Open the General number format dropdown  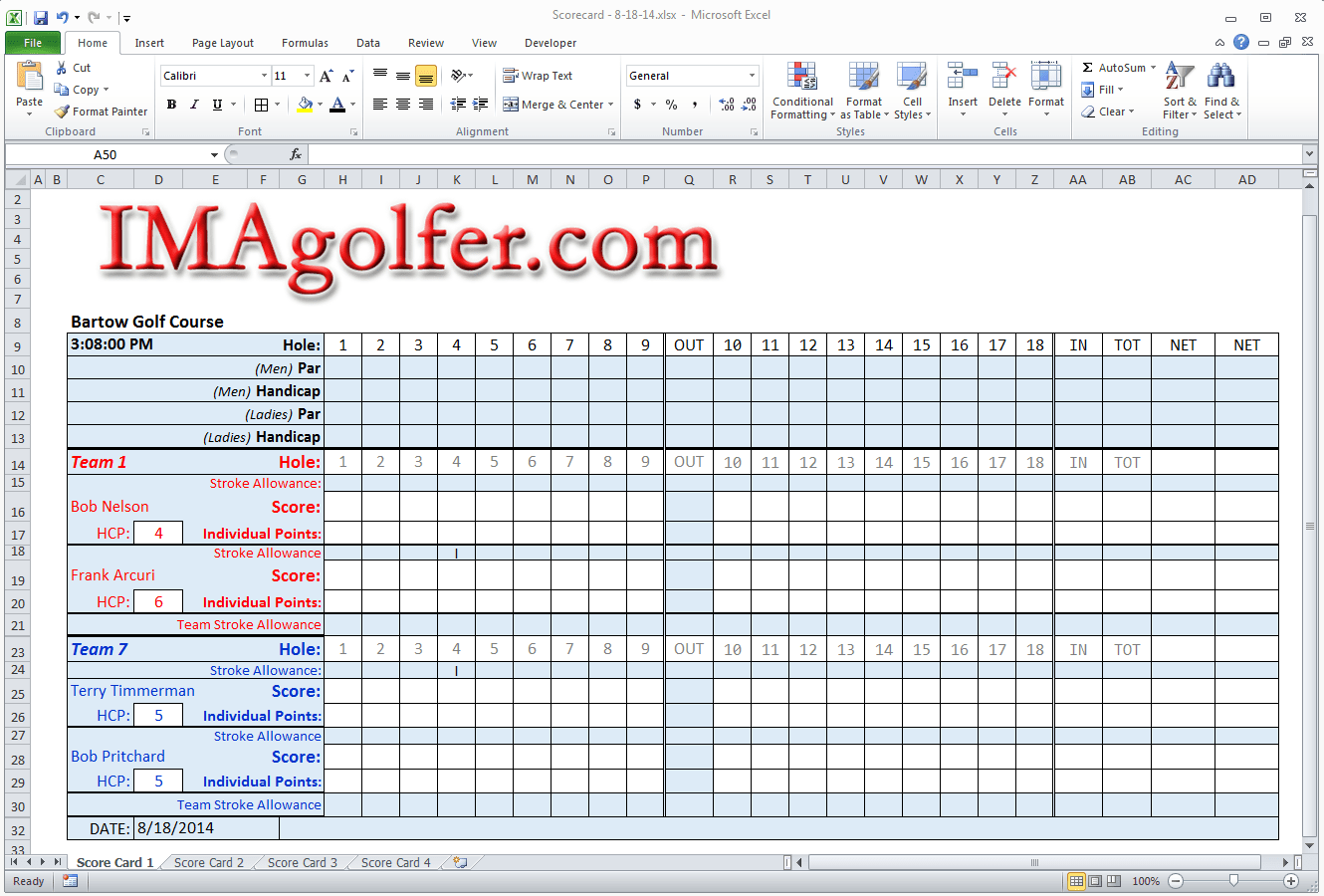692,75
